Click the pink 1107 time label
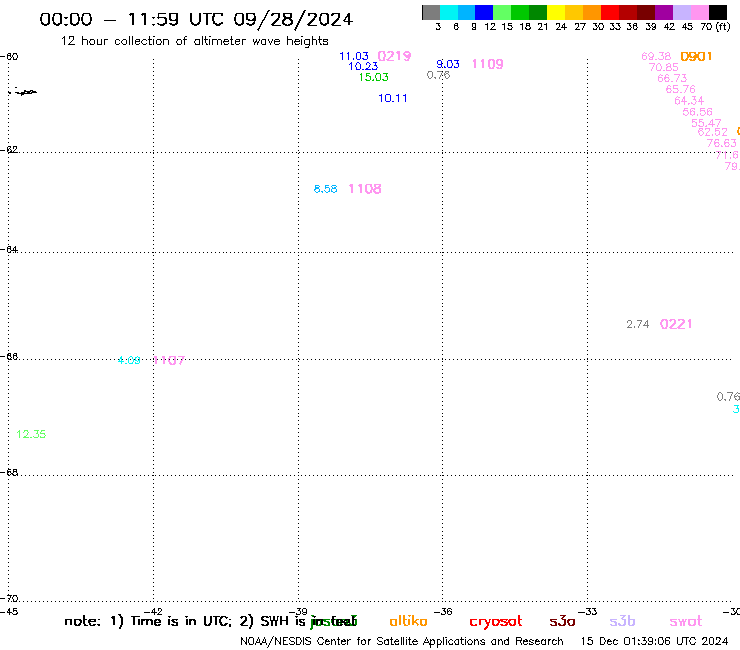This screenshot has width=740, height=650. (169, 361)
